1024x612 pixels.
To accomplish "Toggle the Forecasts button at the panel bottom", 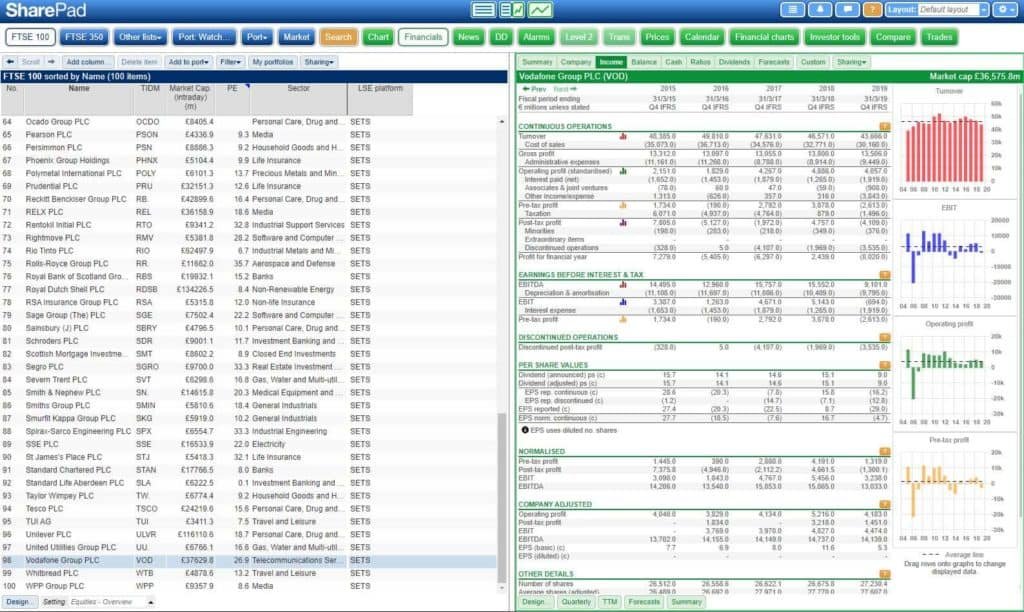I will coord(644,602).
